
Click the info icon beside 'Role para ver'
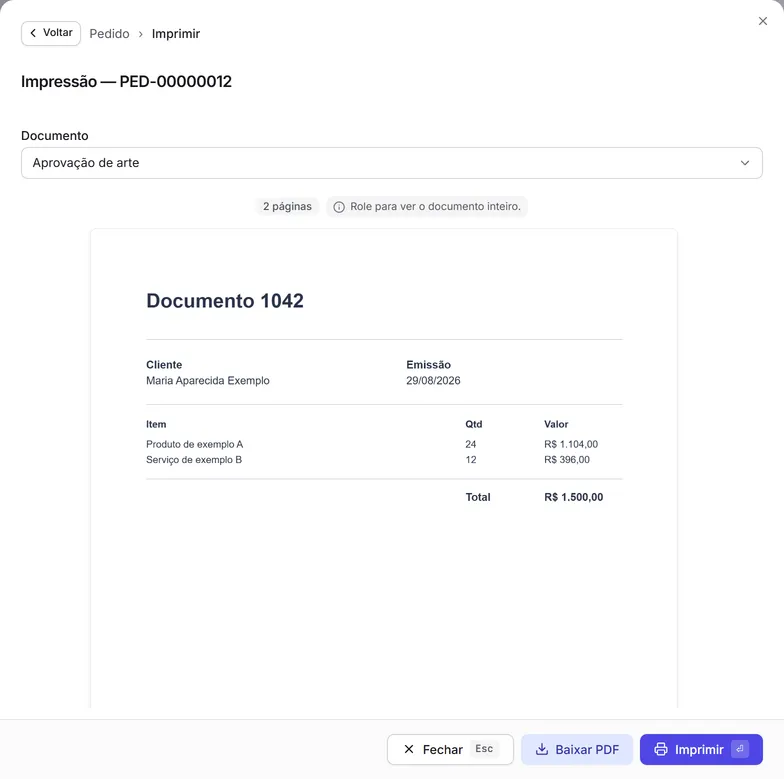(x=338, y=206)
